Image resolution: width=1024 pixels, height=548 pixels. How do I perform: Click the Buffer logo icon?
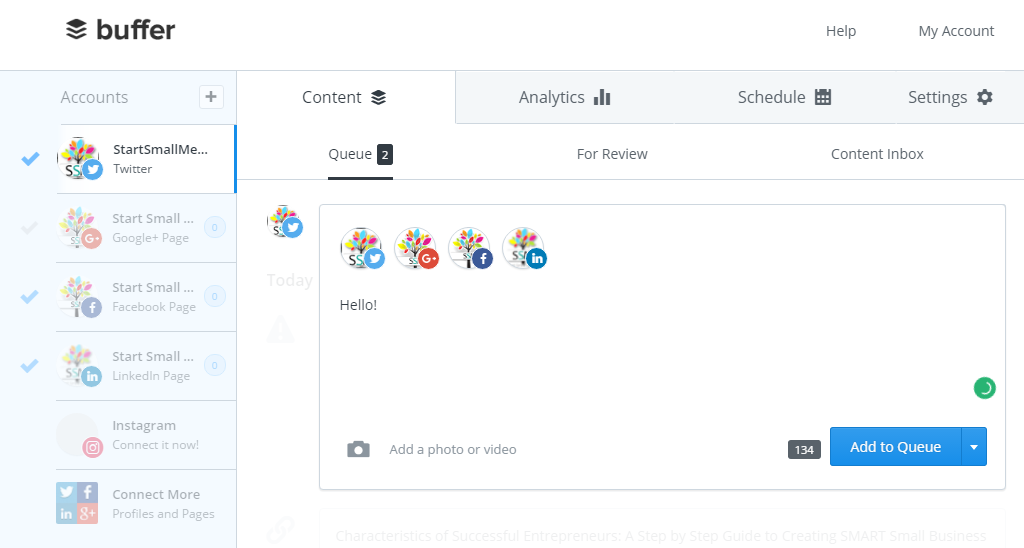[76, 29]
